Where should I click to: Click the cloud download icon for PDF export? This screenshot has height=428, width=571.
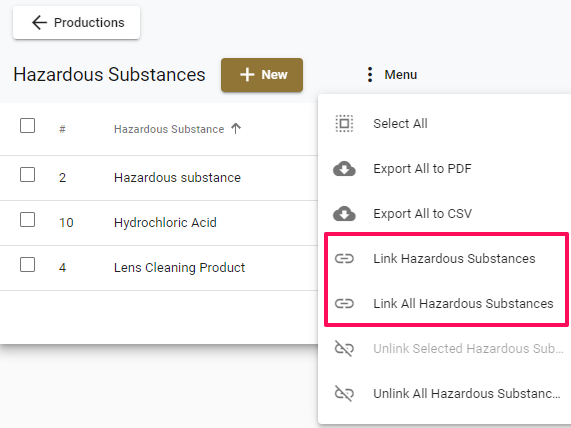tap(344, 169)
